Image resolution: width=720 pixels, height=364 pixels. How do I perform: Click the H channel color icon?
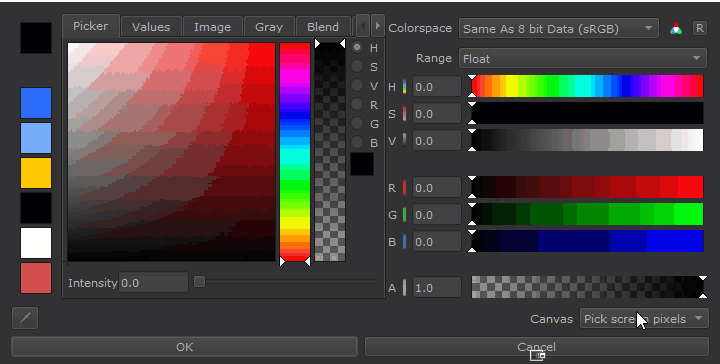pos(405,87)
